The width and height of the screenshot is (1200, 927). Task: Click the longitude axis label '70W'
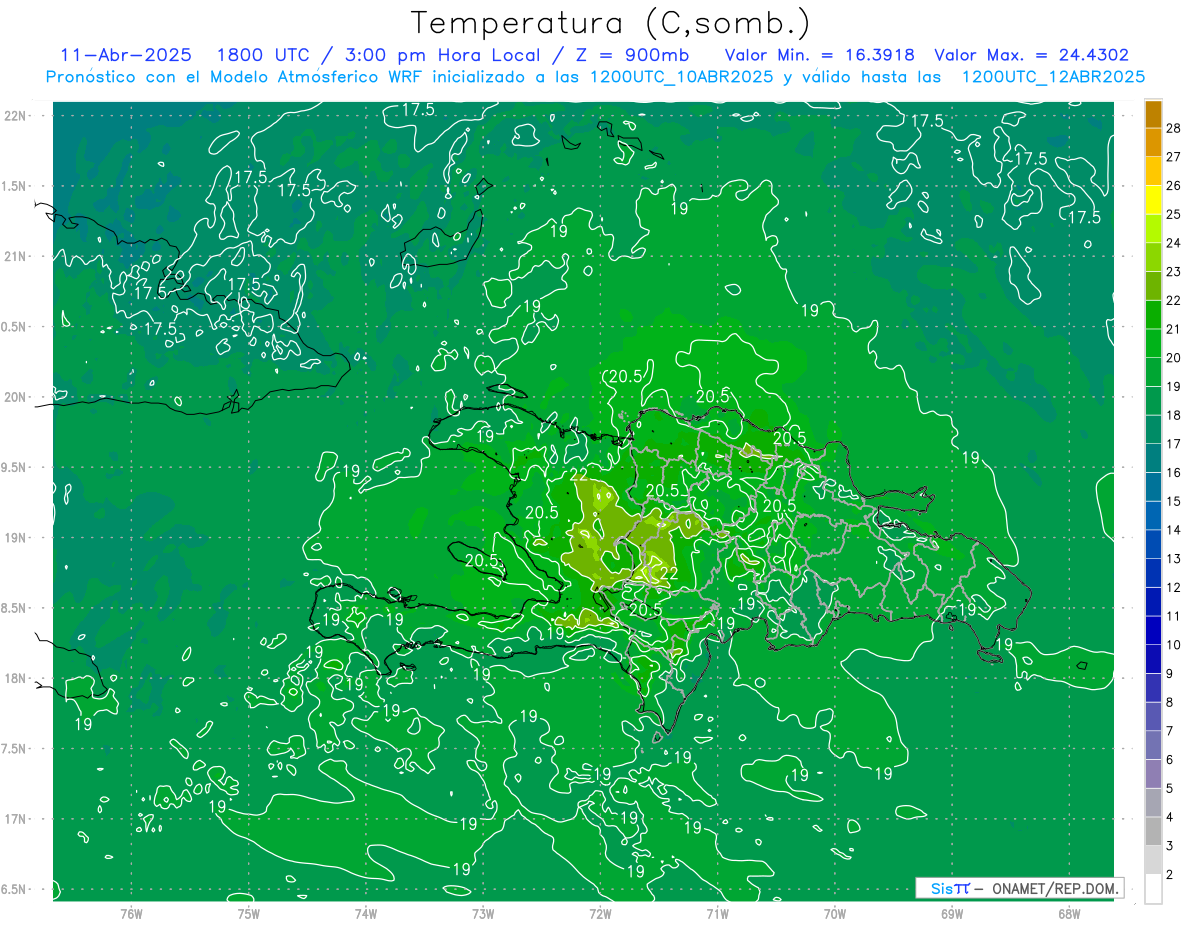click(835, 914)
